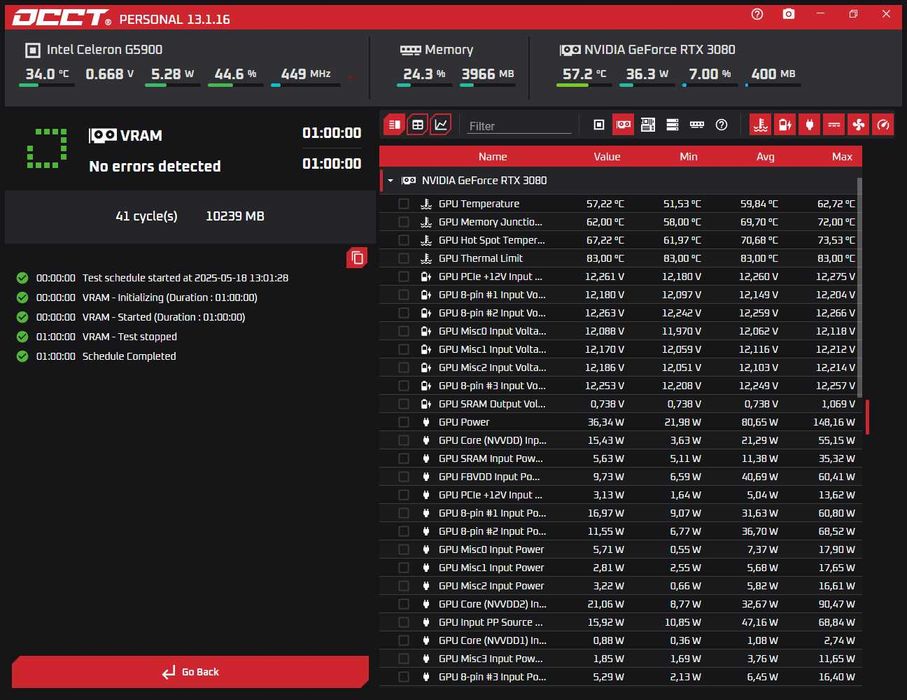
Task: Sort by Avg column header
Action: [x=765, y=157]
